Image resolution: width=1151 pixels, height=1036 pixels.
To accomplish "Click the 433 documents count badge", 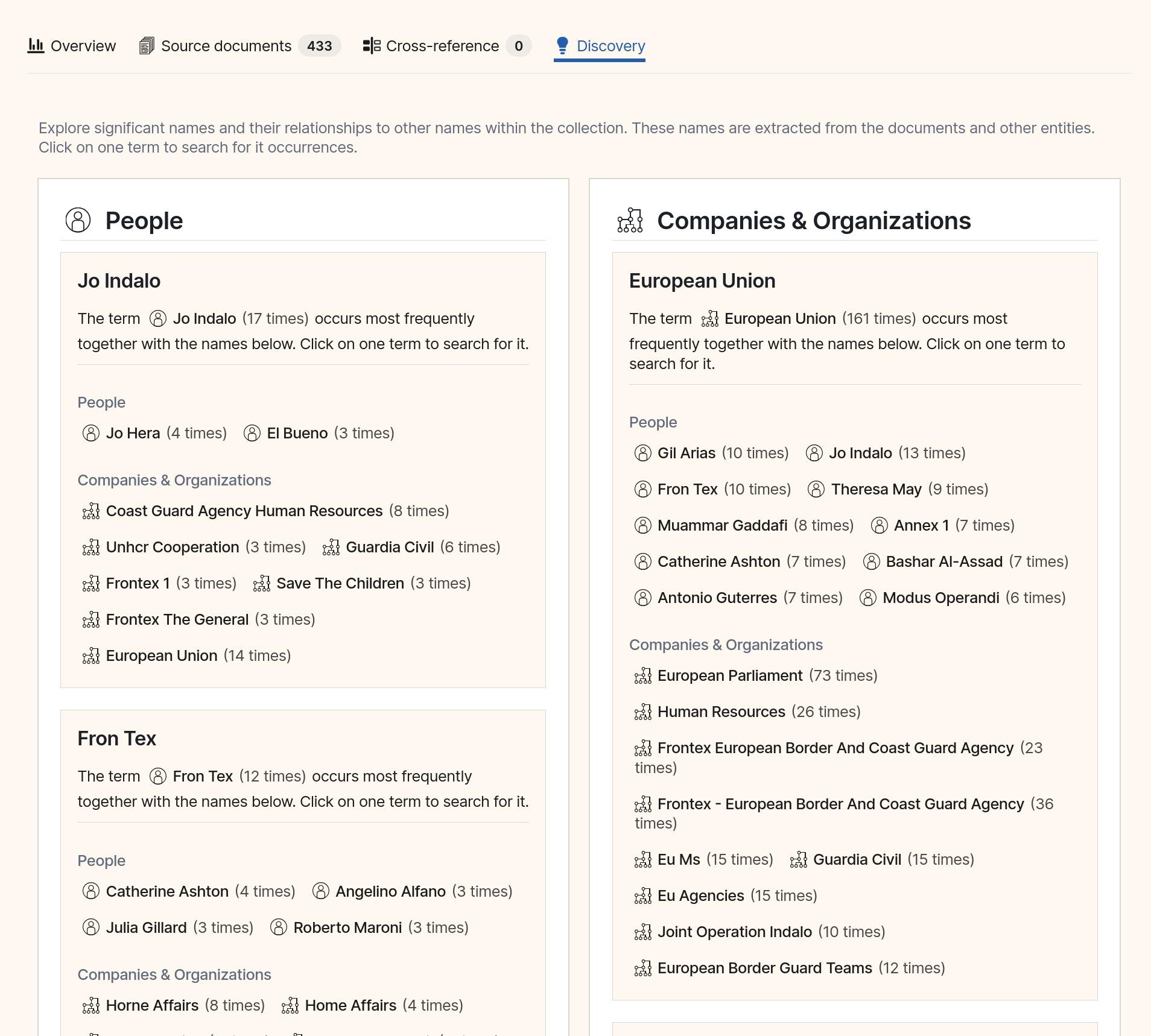I will click(320, 46).
